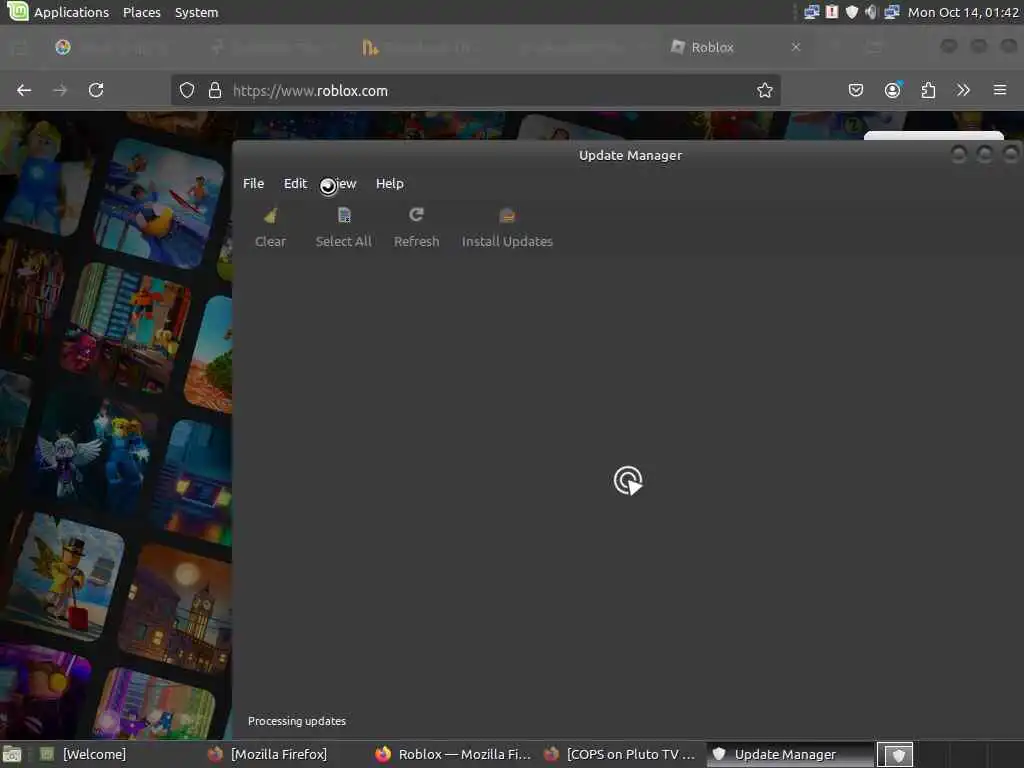
Task: Open the Firefox hamburger application menu
Action: point(1000,90)
